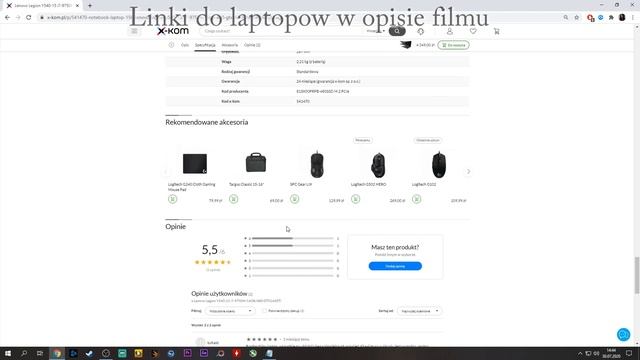Filter reviews by the 6-star rating bar
This screenshot has width=640, height=360.
point(292,238)
